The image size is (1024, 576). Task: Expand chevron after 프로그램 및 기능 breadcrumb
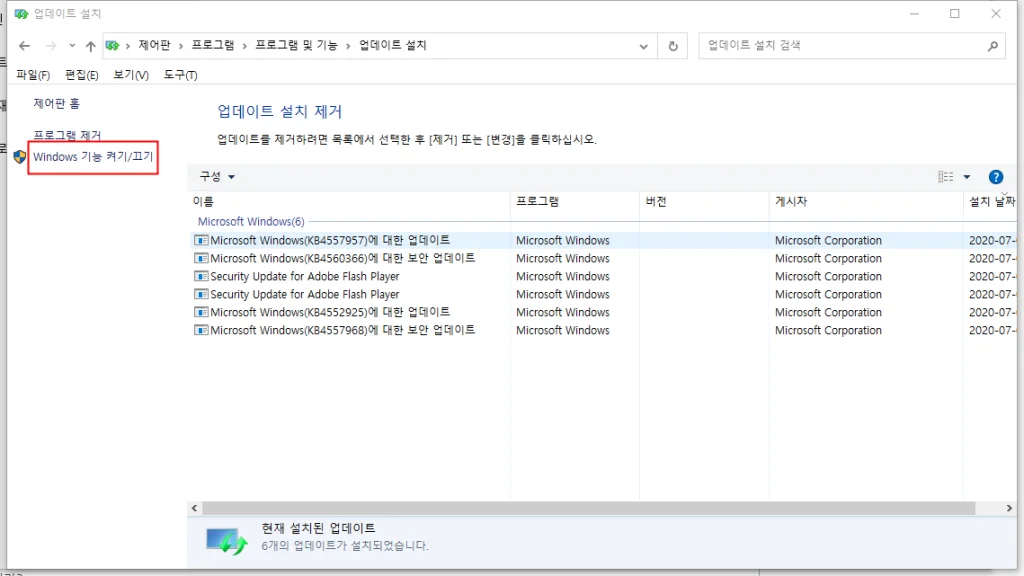[x=347, y=46]
